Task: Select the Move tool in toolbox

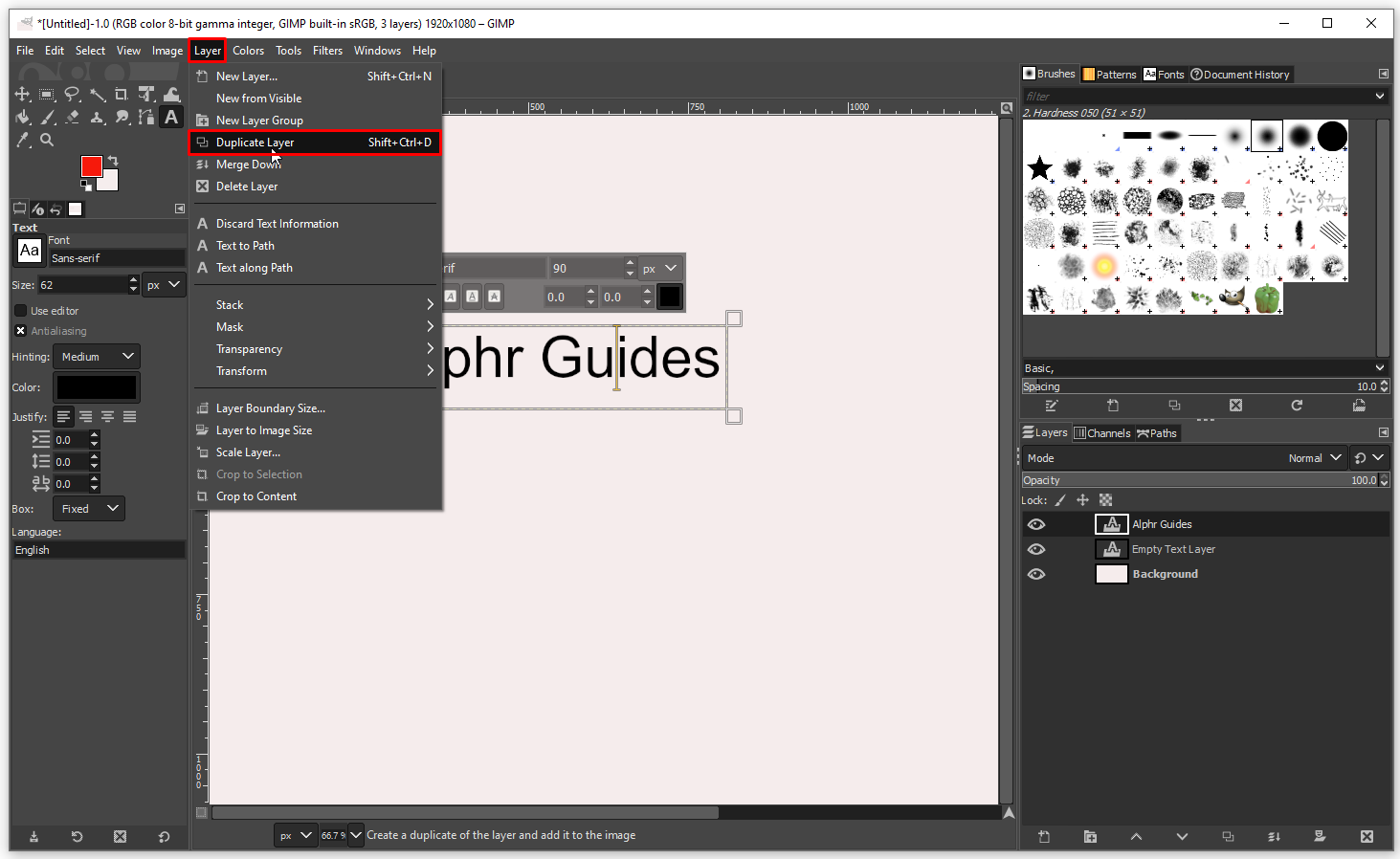Action: [22, 94]
